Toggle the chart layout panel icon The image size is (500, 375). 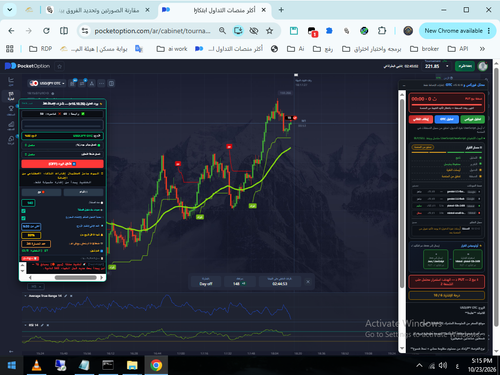[111, 83]
